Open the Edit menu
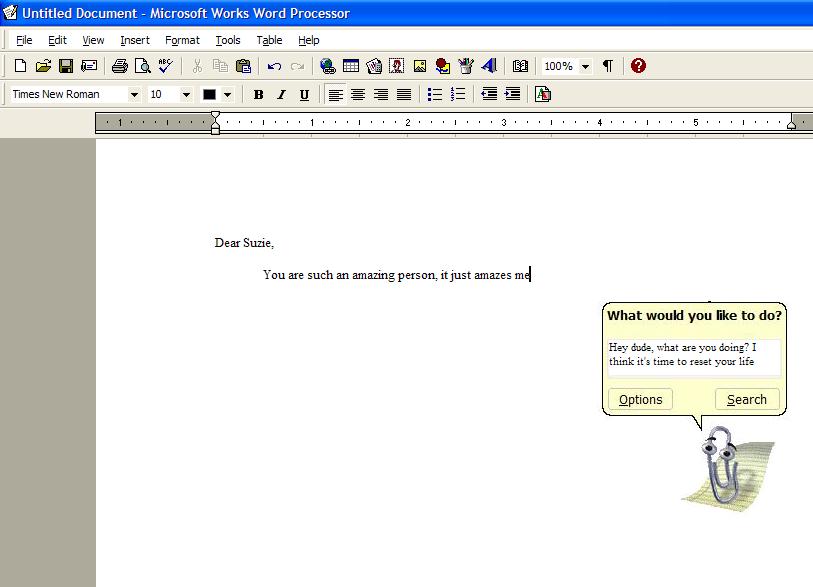The width and height of the screenshot is (813, 587). [57, 40]
